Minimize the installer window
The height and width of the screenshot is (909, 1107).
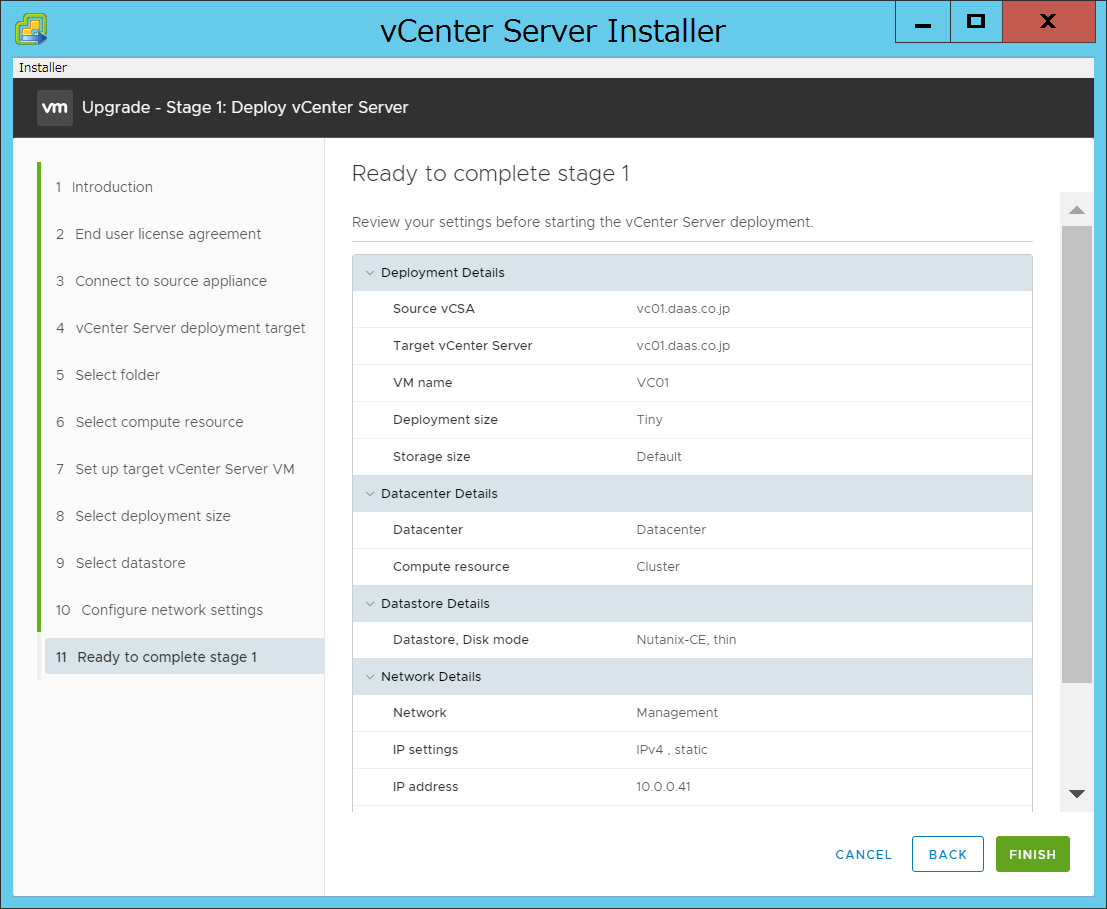pyautogui.click(x=923, y=22)
